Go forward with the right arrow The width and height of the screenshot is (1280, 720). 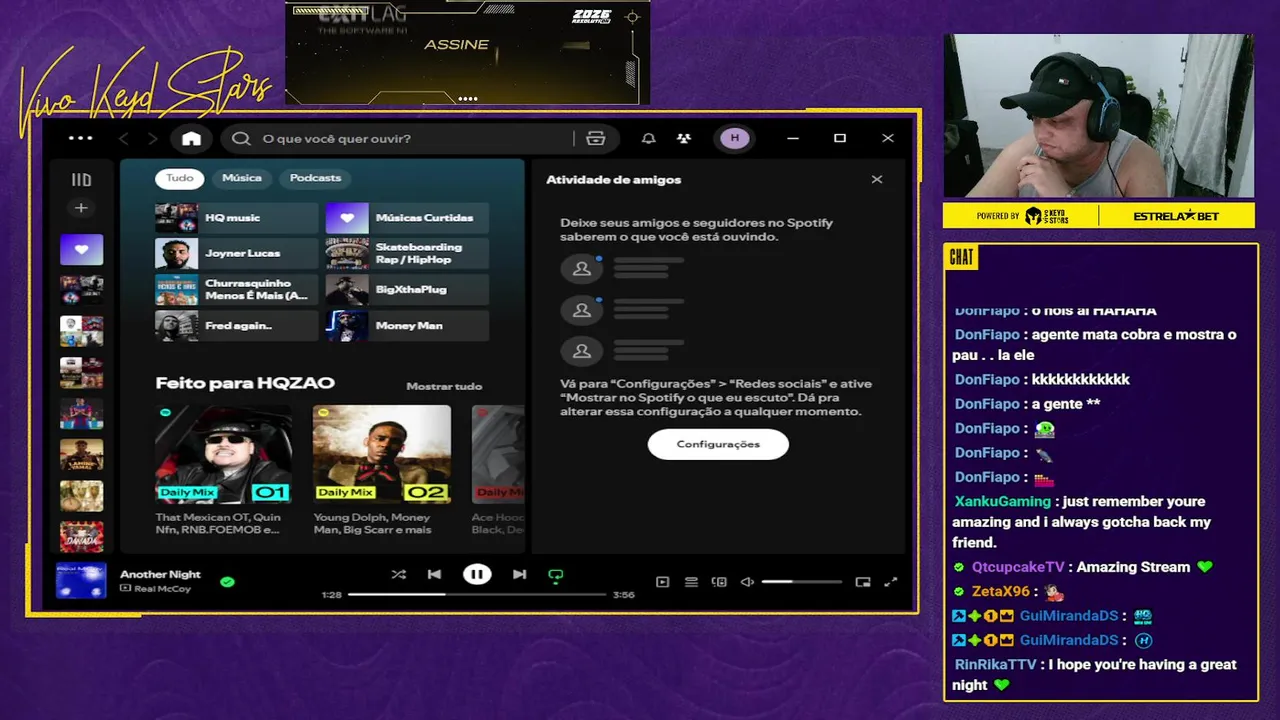[x=152, y=138]
